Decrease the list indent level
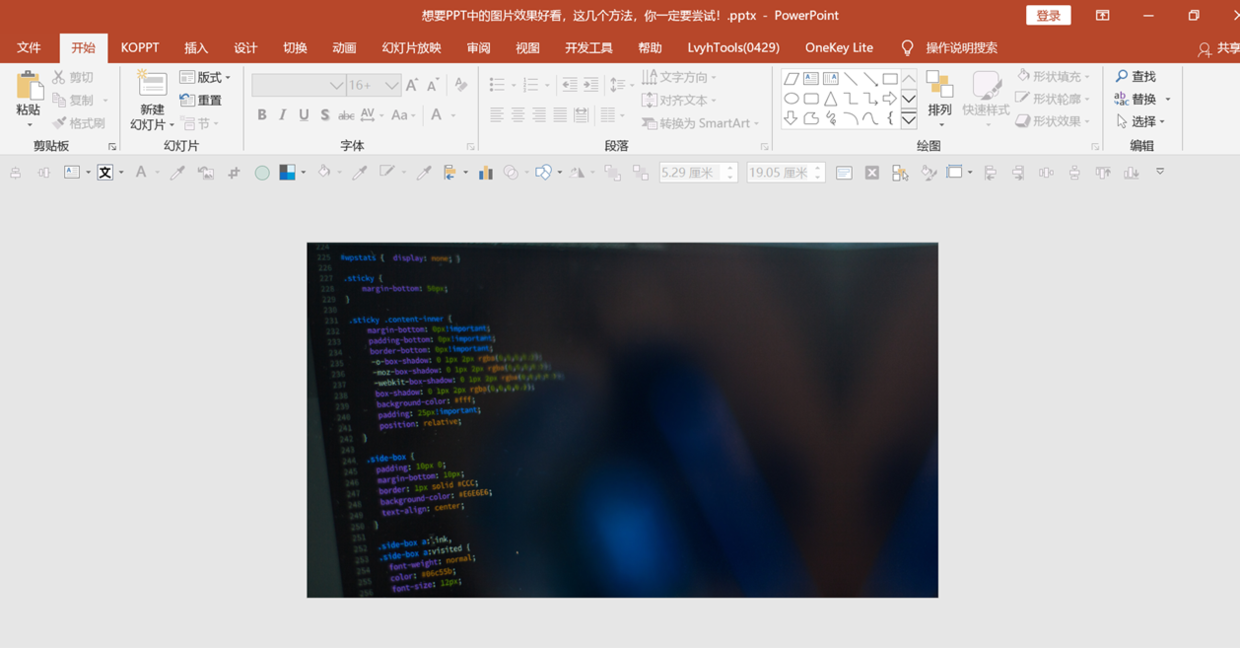 point(569,86)
